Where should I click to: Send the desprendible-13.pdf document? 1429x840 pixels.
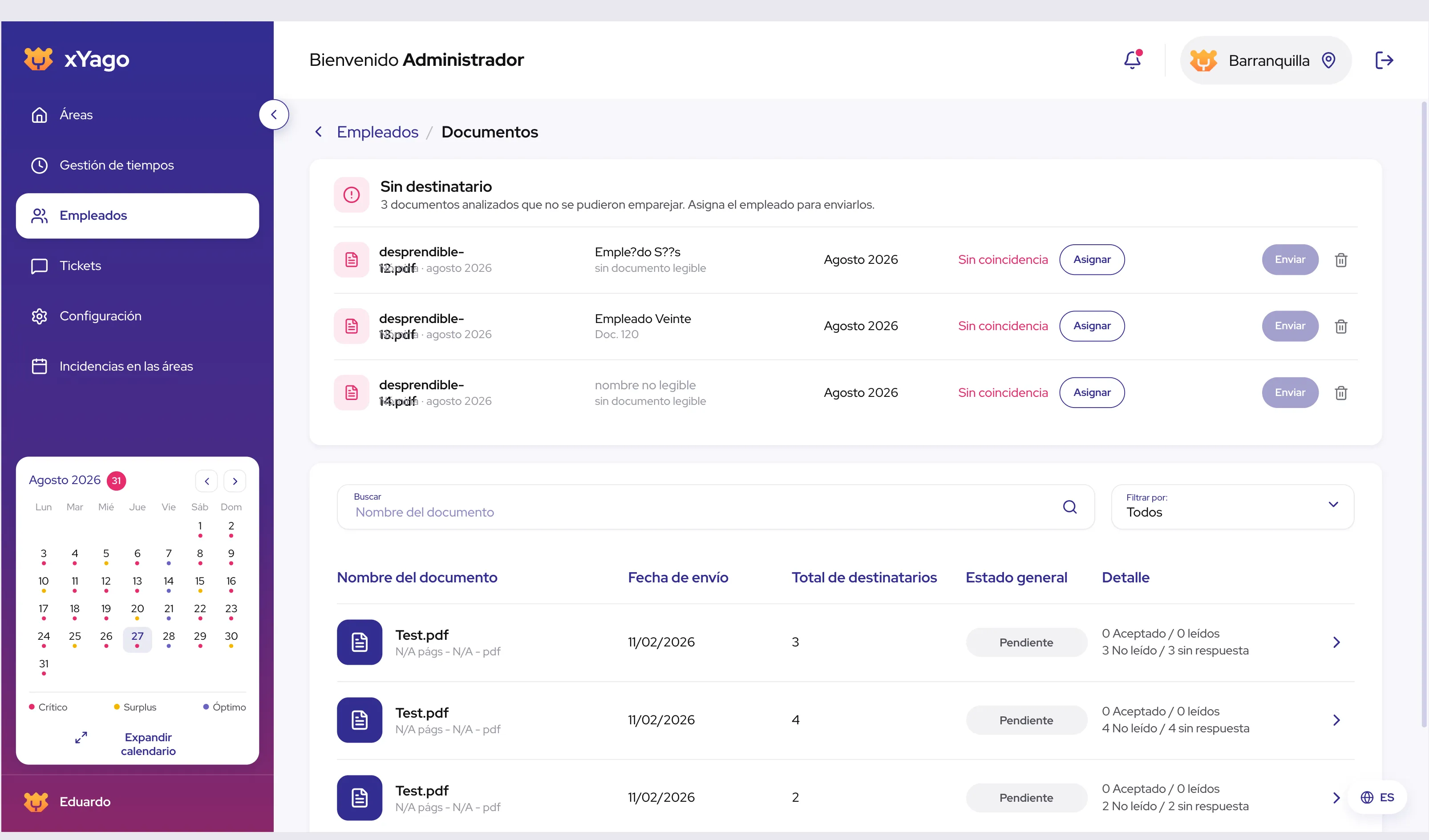pyautogui.click(x=1290, y=326)
